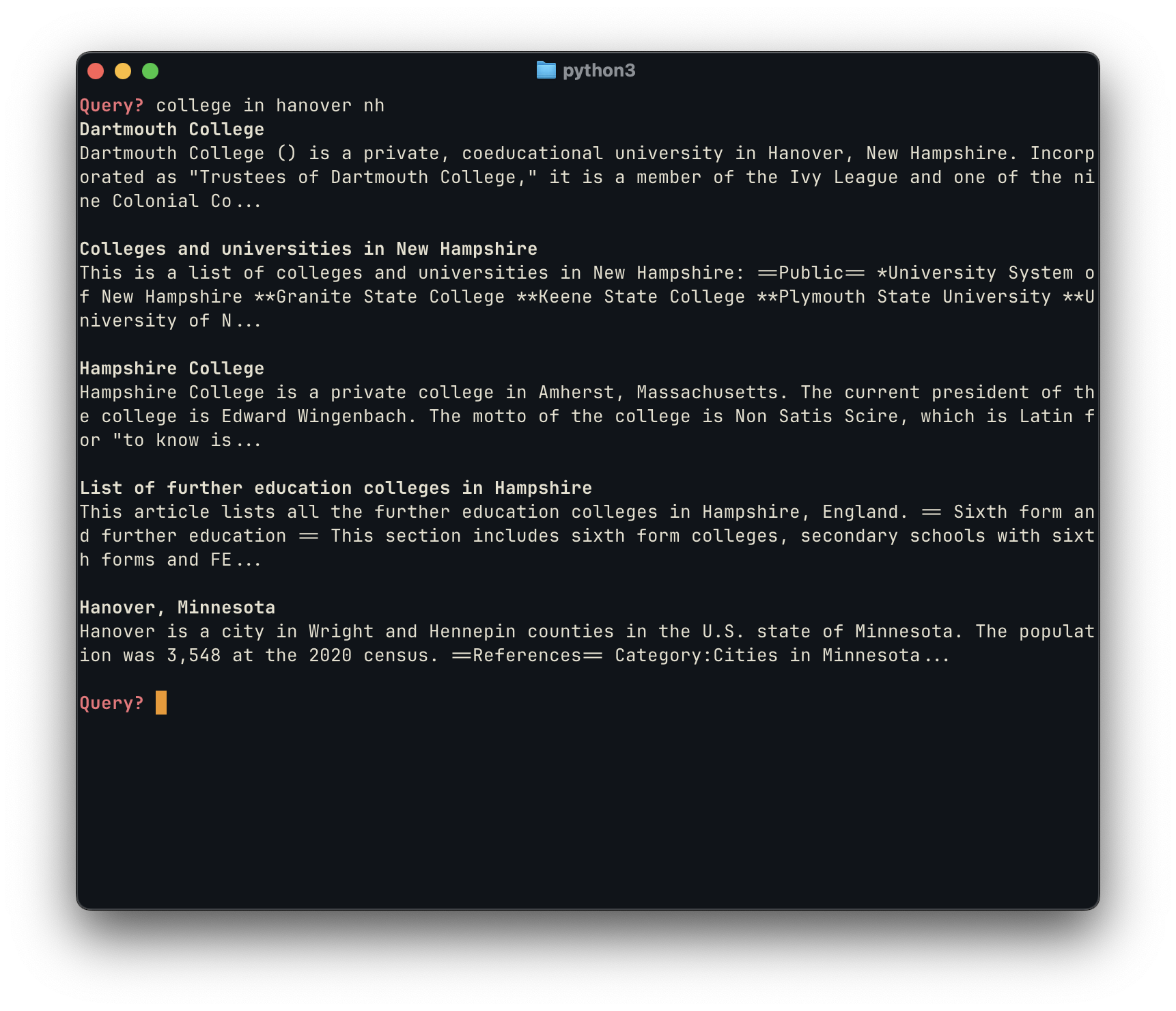
Task: Click the '==References==' marker text
Action: [x=527, y=655]
